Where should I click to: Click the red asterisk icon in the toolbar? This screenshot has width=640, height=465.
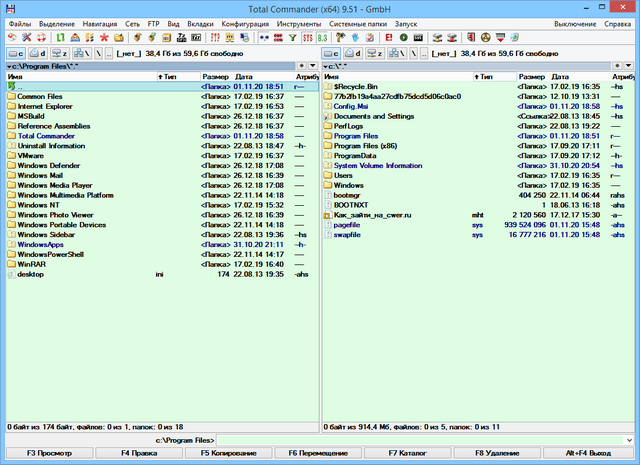103,37
